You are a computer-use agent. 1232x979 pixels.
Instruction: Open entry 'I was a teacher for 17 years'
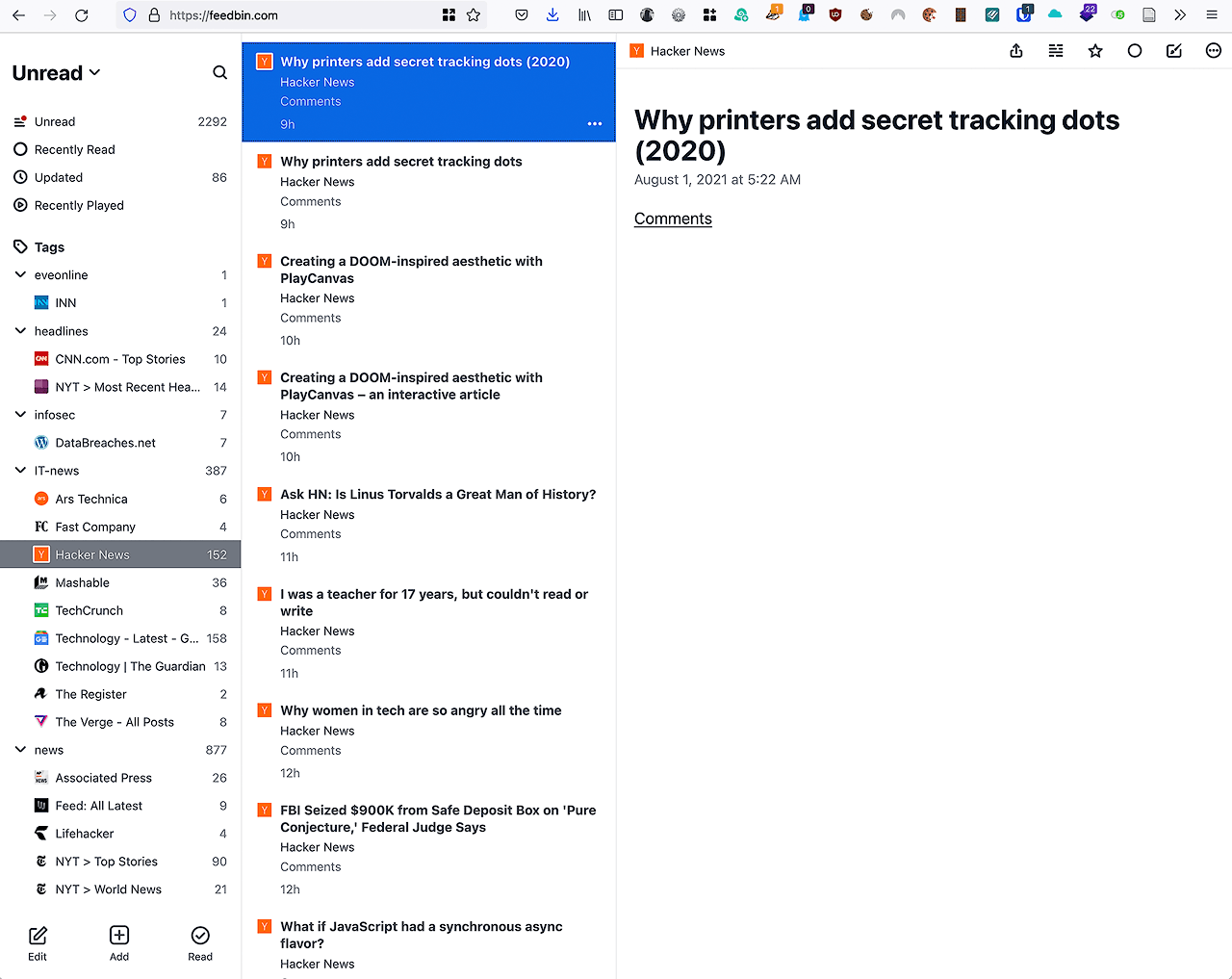pyautogui.click(x=428, y=633)
